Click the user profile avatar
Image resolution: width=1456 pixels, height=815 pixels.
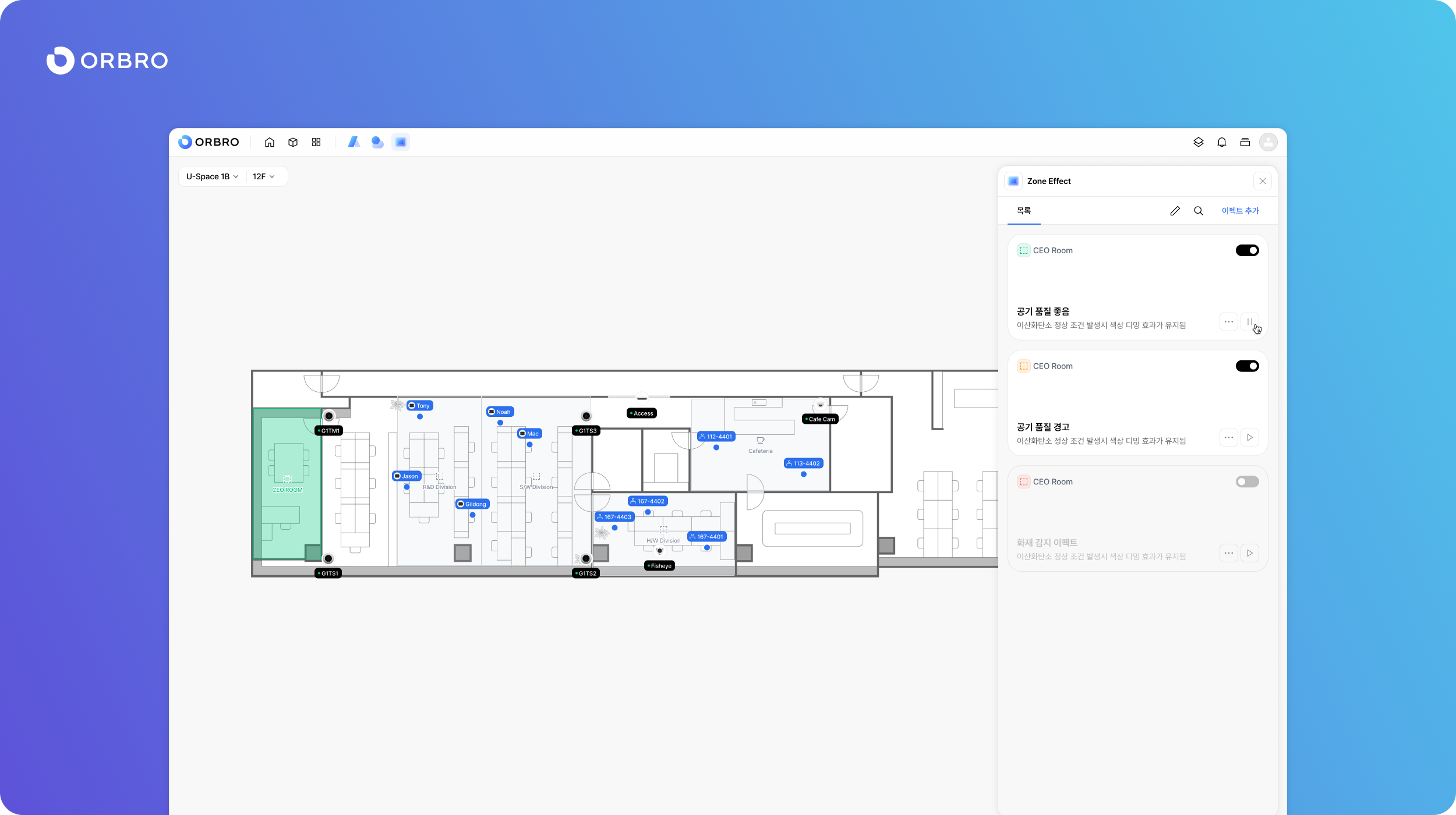tap(1268, 142)
